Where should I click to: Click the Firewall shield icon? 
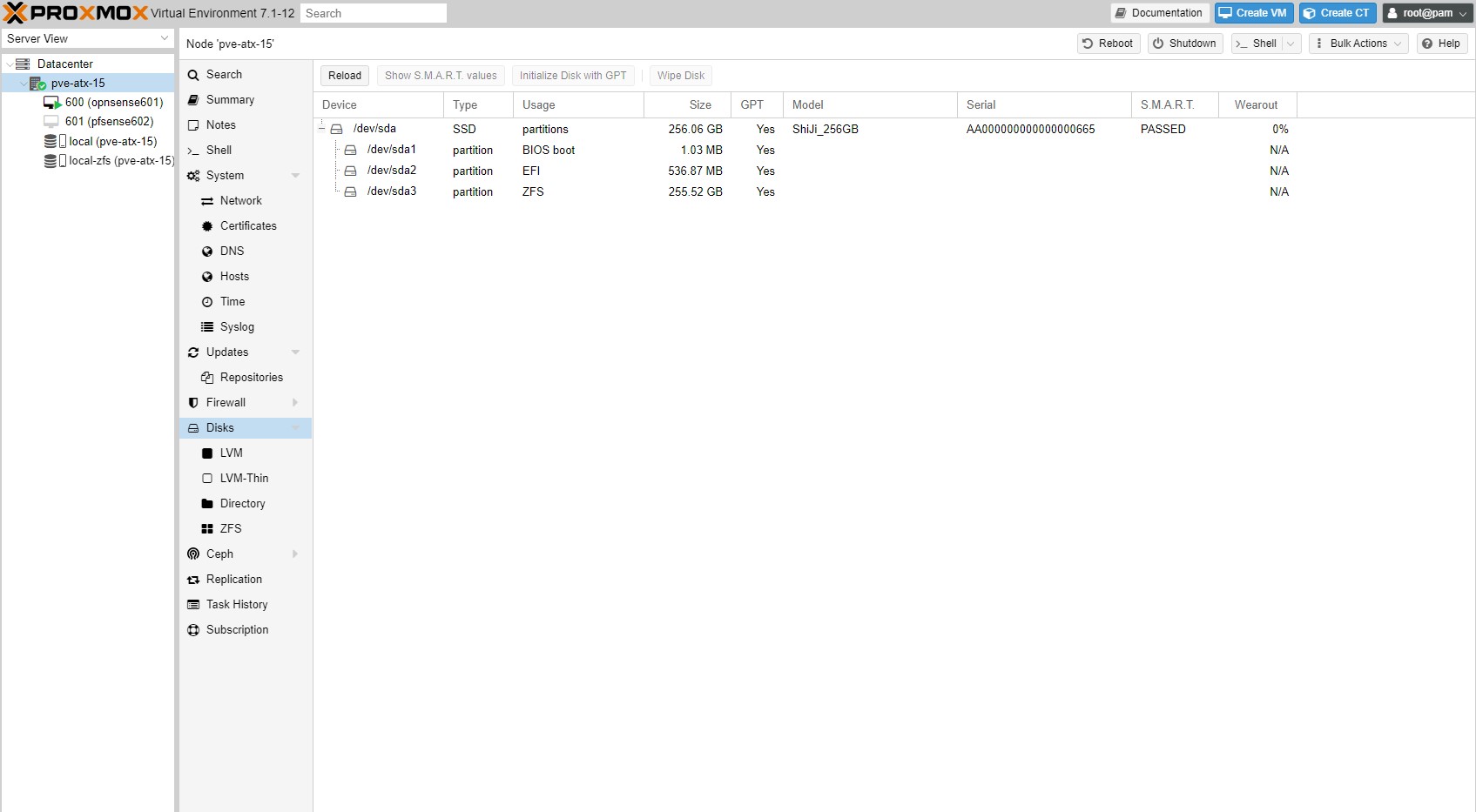tap(193, 403)
